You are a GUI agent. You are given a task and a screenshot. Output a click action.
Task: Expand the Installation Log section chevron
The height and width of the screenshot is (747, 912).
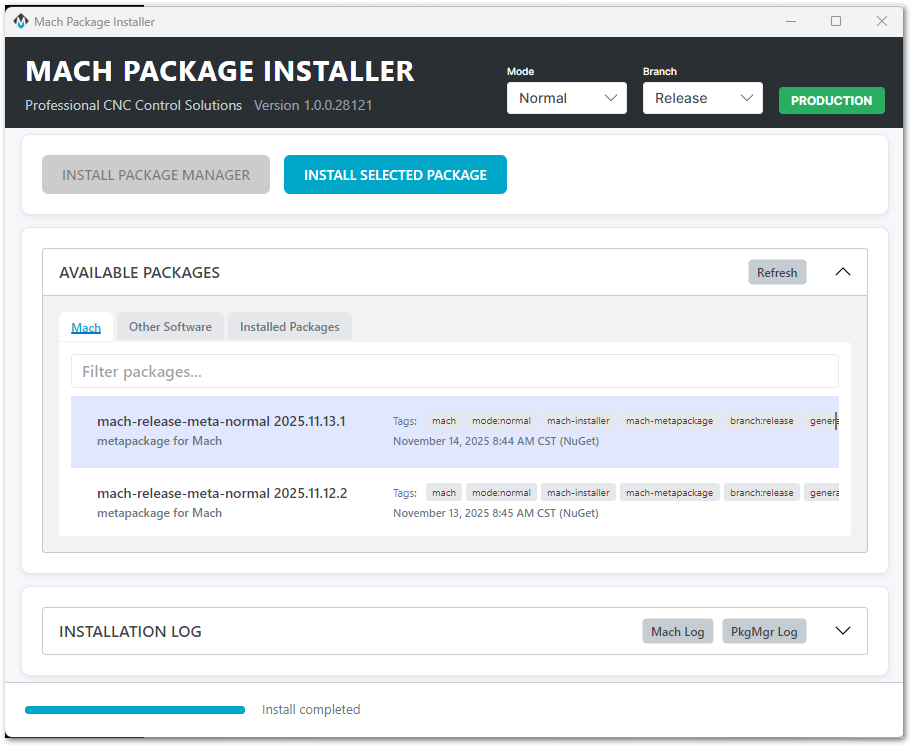coord(842,631)
